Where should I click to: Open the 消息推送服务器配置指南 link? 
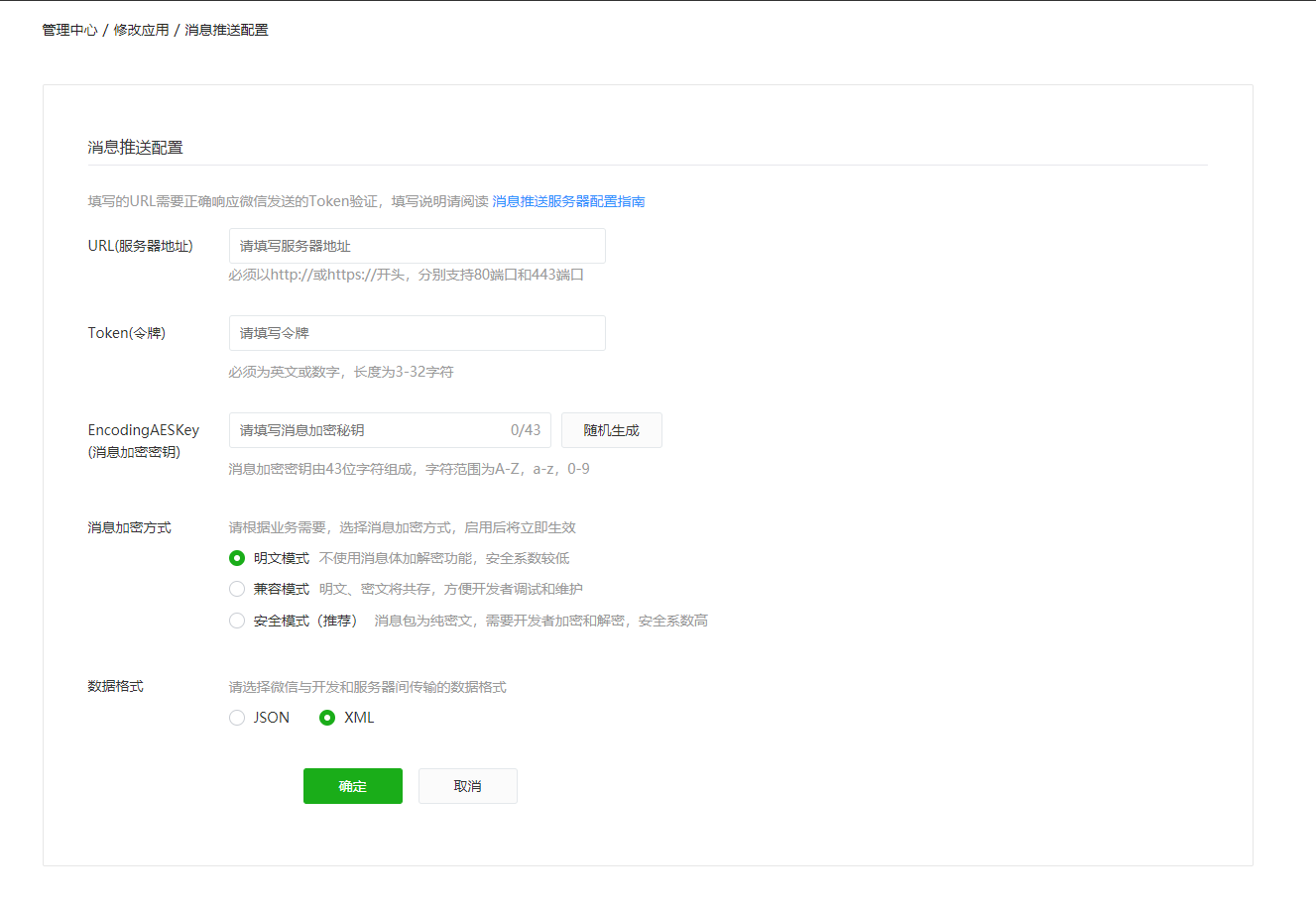[x=568, y=201]
